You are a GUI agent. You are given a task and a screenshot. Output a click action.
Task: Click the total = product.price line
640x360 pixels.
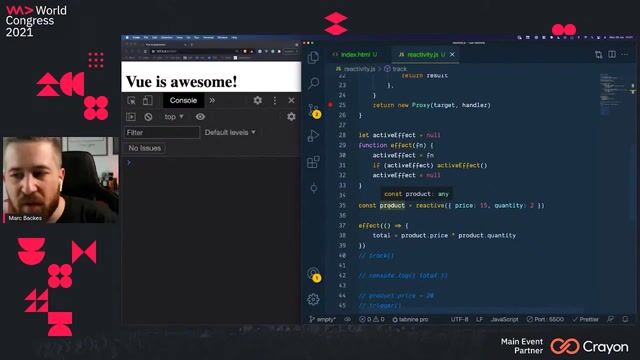tap(444, 236)
